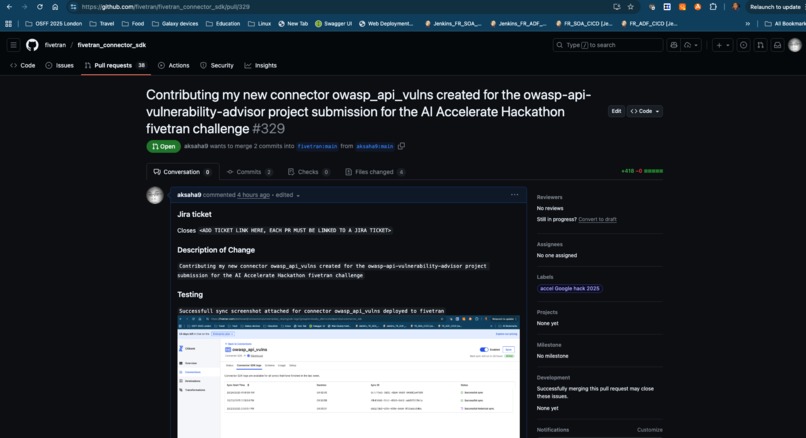Click the GitHub octocat logo
Image resolution: width=806 pixels, height=438 pixels.
click(x=32, y=45)
